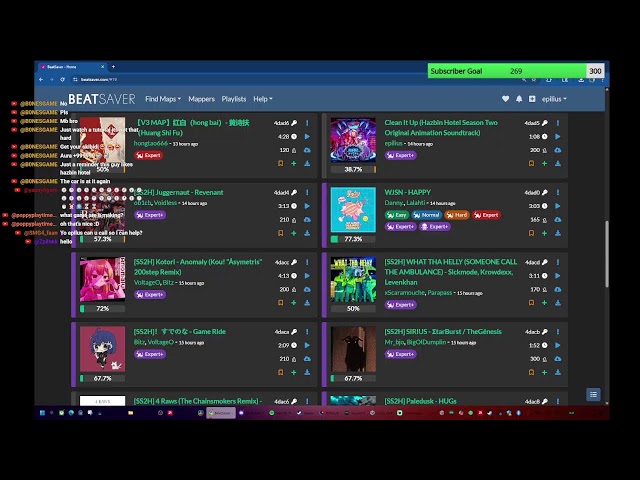This screenshot has width=640, height=480.
Task: Reload the BeatSaver page
Action: point(62,80)
